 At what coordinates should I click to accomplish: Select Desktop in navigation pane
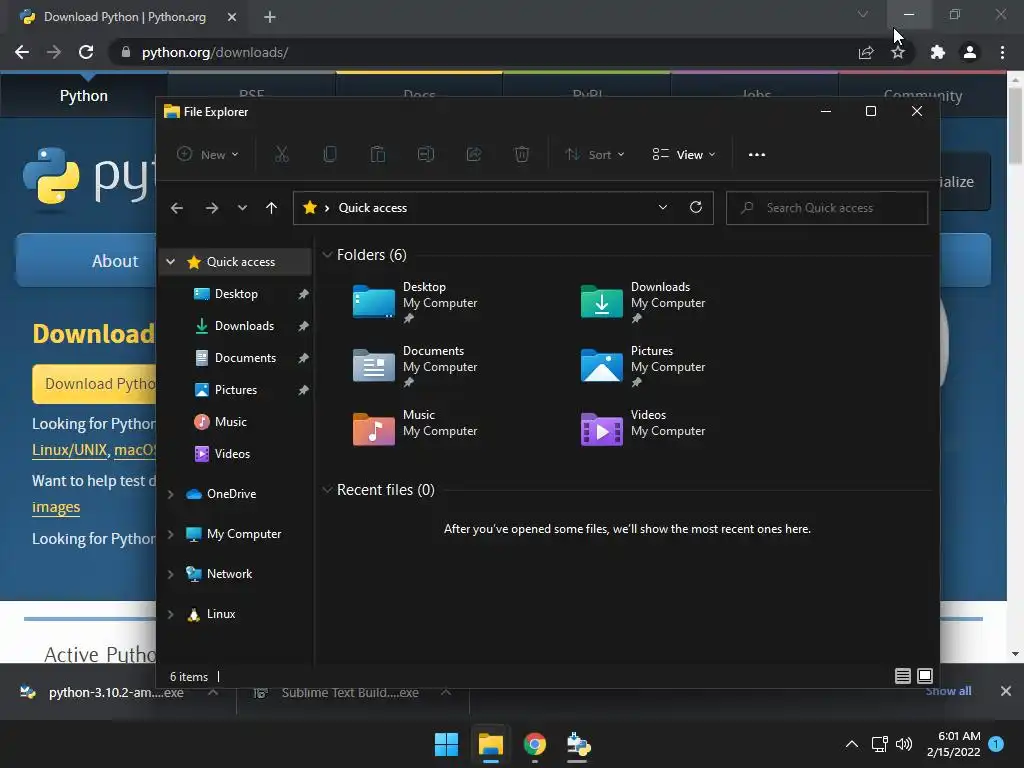[236, 294]
